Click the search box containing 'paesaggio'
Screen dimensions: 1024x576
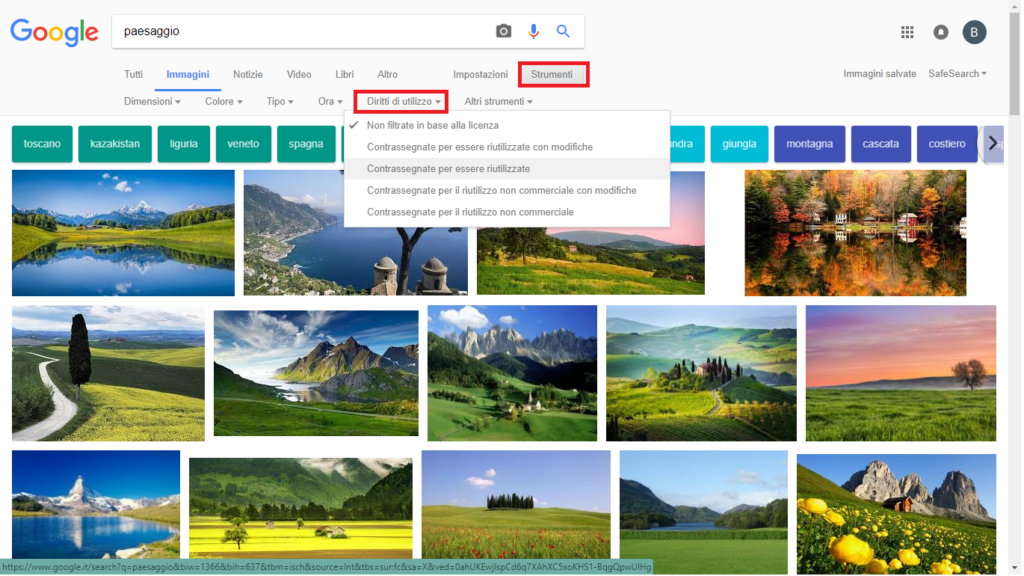(300, 31)
